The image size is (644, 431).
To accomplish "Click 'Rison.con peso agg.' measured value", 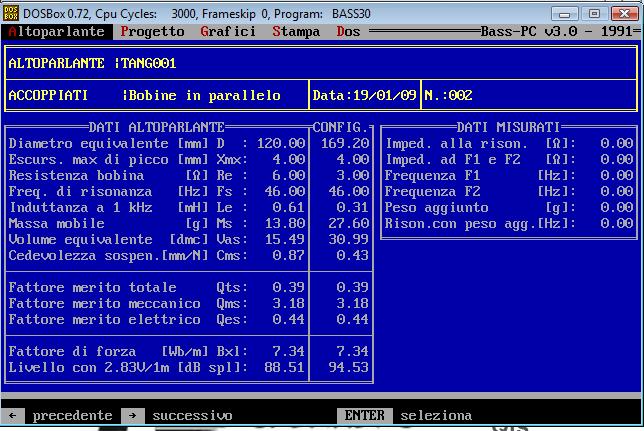I will (x=617, y=224).
